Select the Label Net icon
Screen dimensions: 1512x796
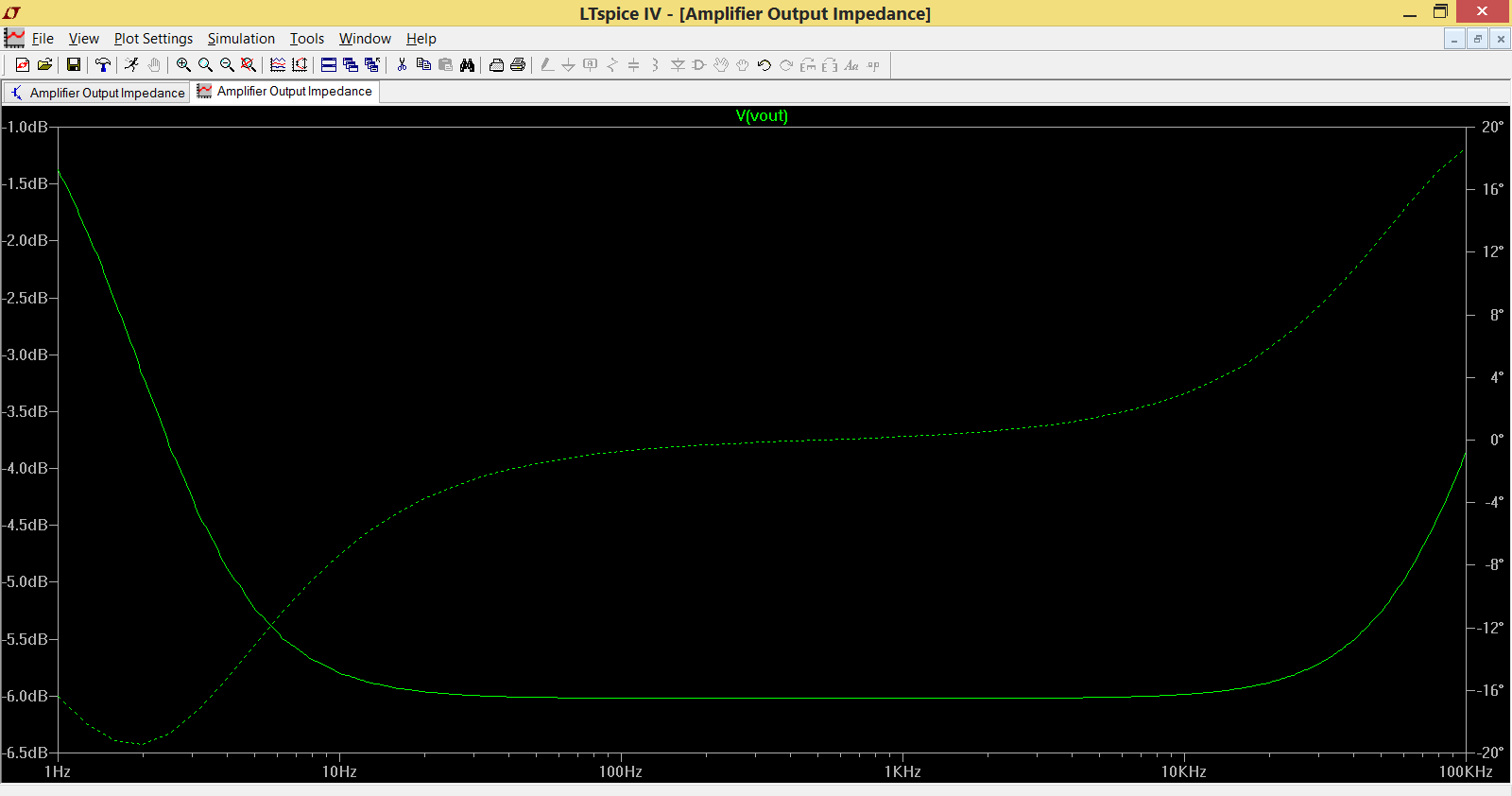pyautogui.click(x=591, y=65)
